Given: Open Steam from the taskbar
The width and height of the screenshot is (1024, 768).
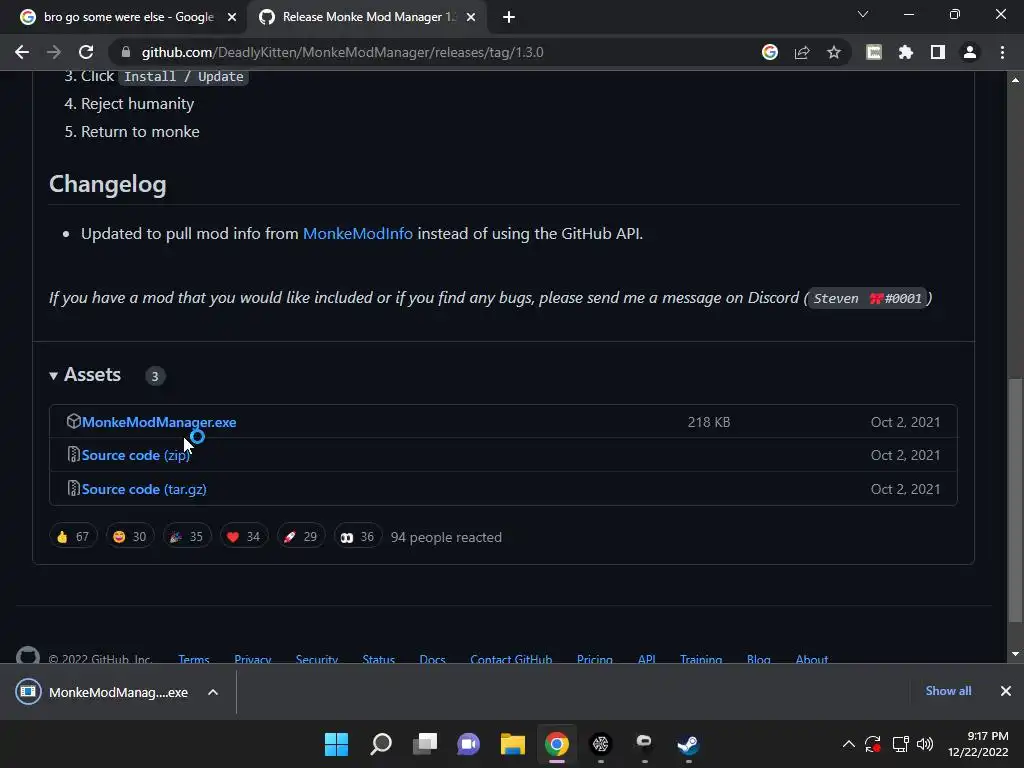Looking at the screenshot, I should (x=688, y=744).
